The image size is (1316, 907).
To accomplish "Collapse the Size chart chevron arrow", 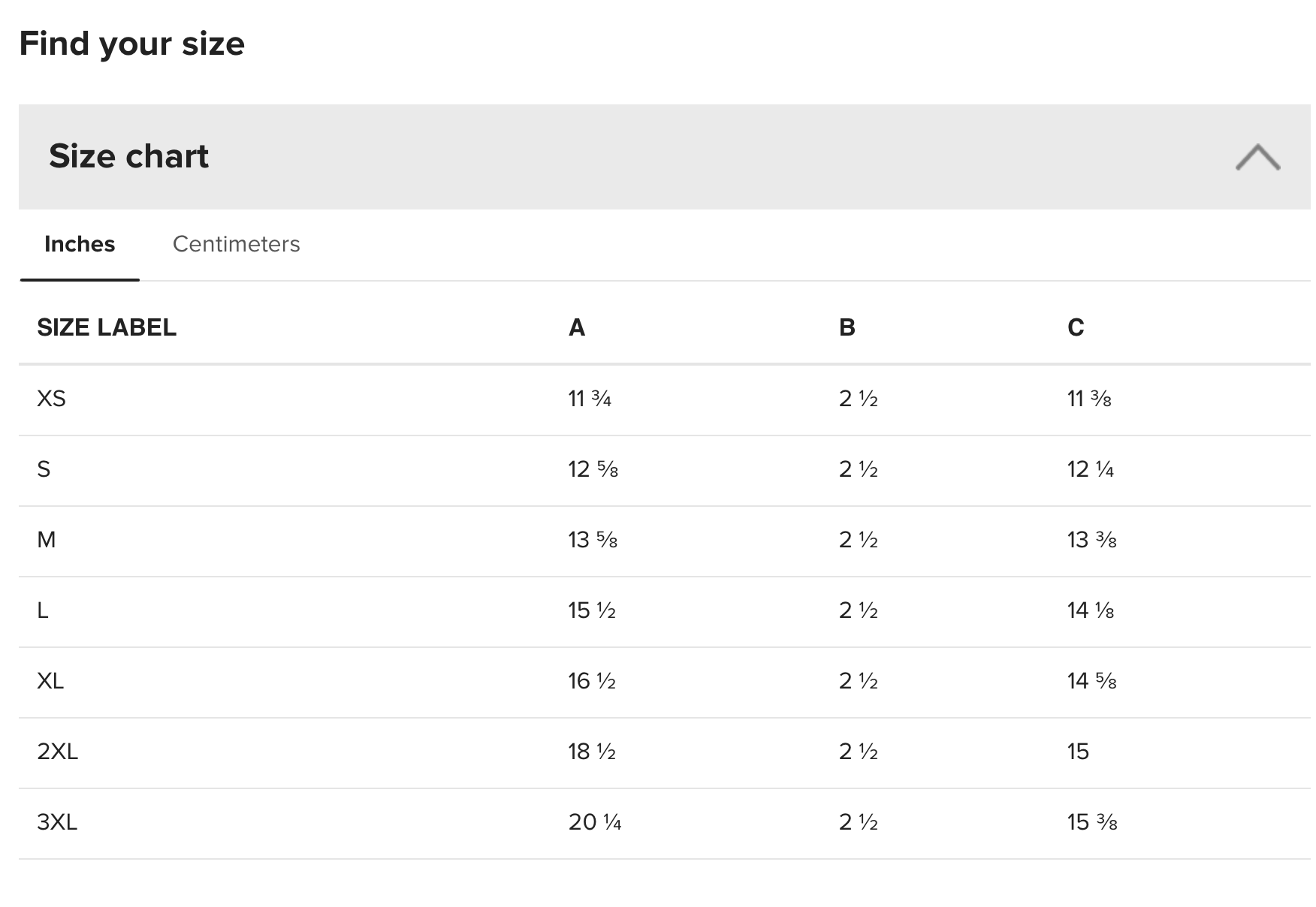I will click(1257, 157).
